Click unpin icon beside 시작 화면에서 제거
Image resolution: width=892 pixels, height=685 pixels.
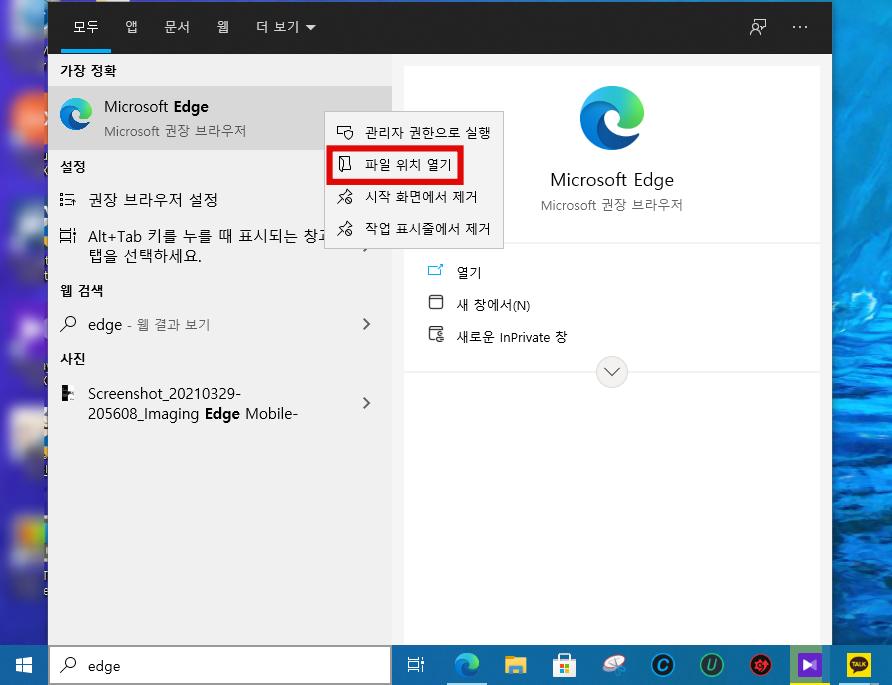click(345, 197)
